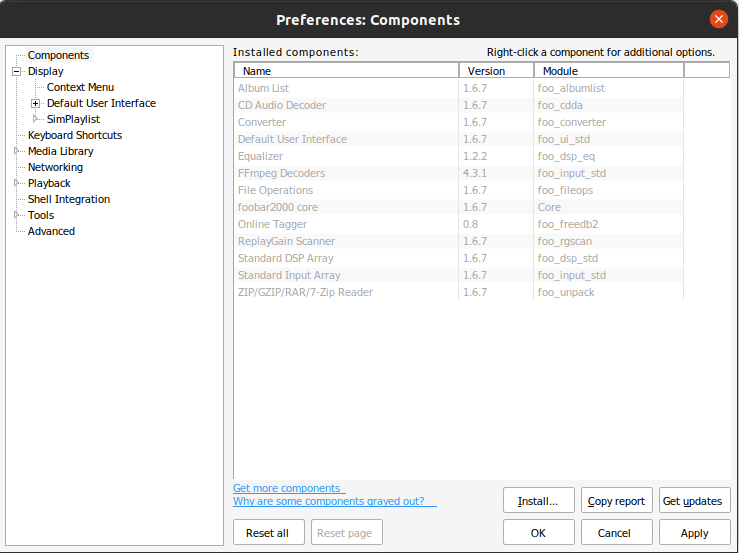Expand the SimPlaylist tree arrow
This screenshot has width=739, height=553.
(x=35, y=119)
